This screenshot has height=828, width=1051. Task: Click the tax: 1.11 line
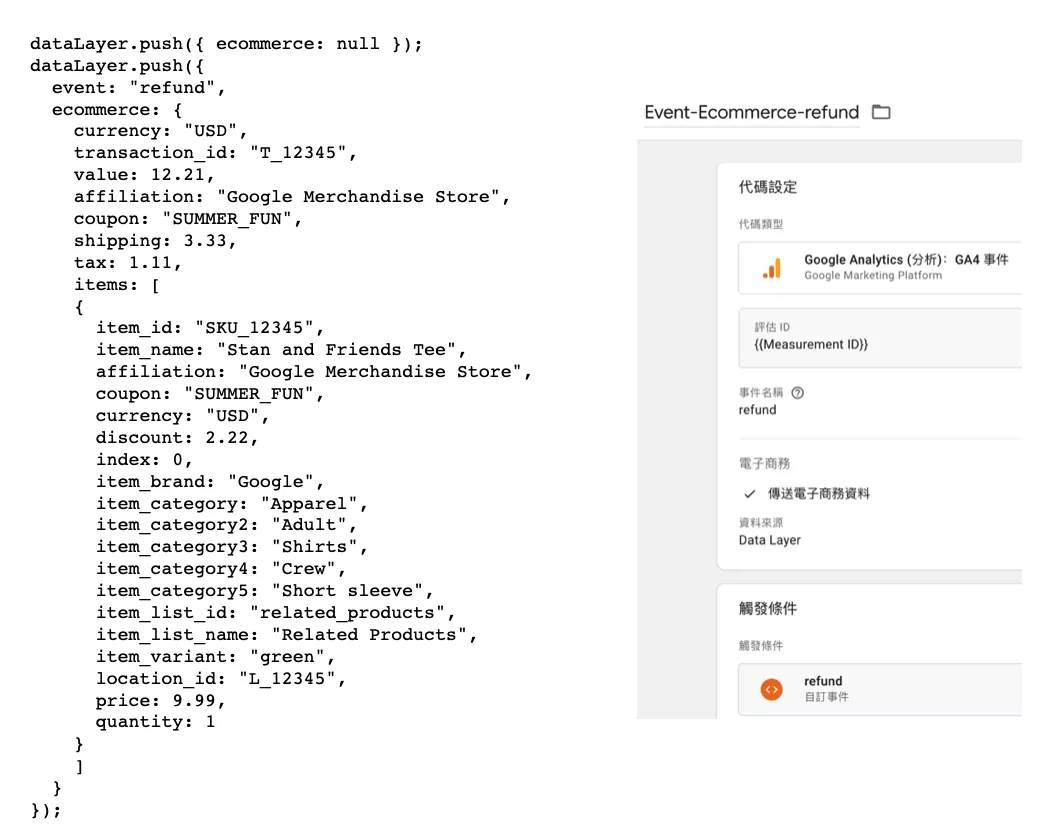coord(127,263)
